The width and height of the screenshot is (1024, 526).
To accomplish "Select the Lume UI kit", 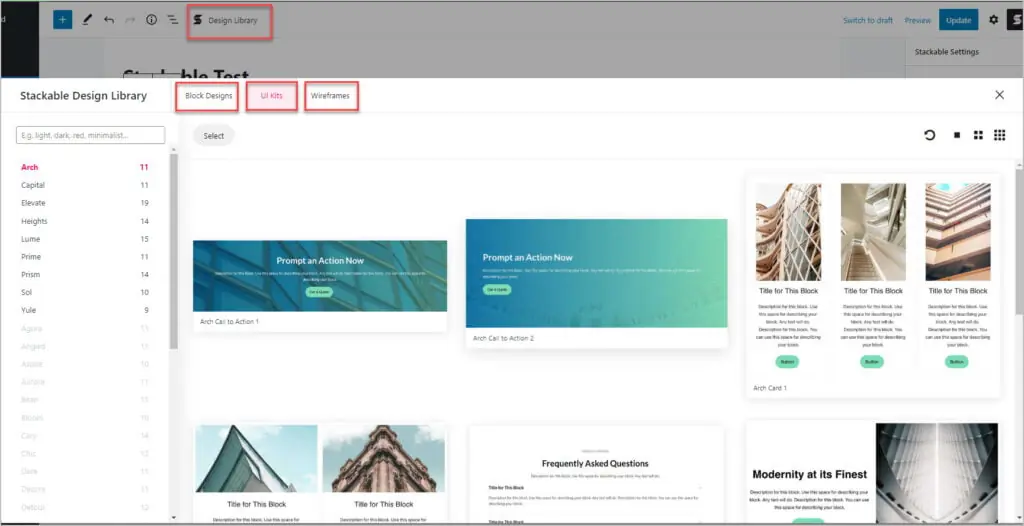I will (85, 239).
